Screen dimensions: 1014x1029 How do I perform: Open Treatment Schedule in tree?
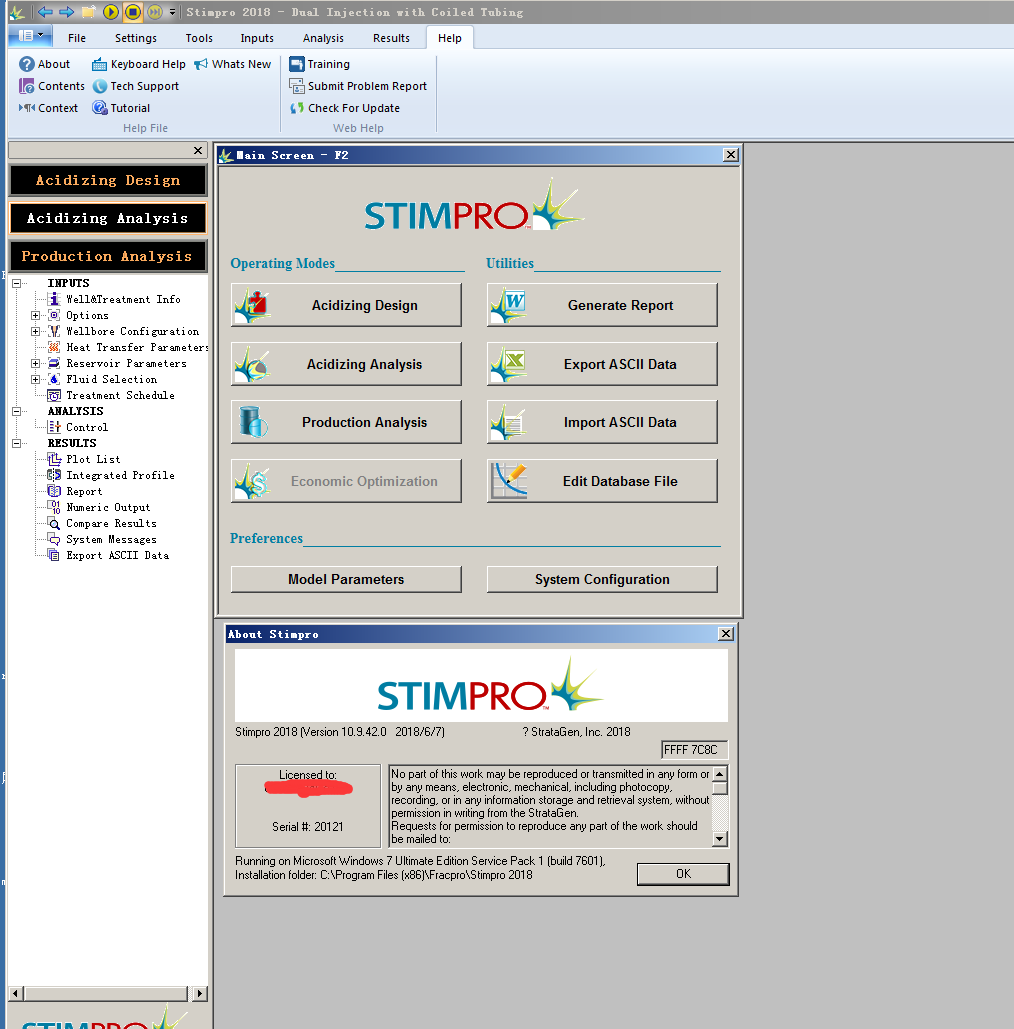(120, 395)
